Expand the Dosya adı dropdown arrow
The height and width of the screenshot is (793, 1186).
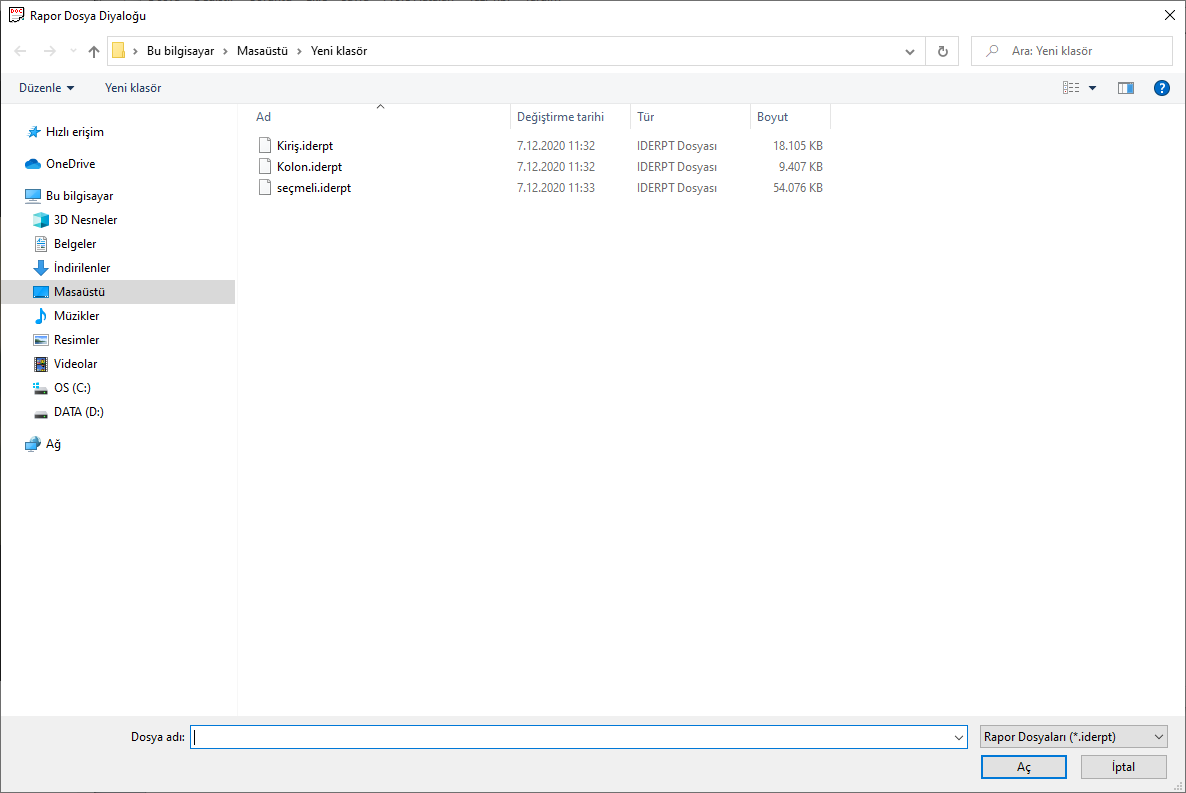click(x=959, y=737)
